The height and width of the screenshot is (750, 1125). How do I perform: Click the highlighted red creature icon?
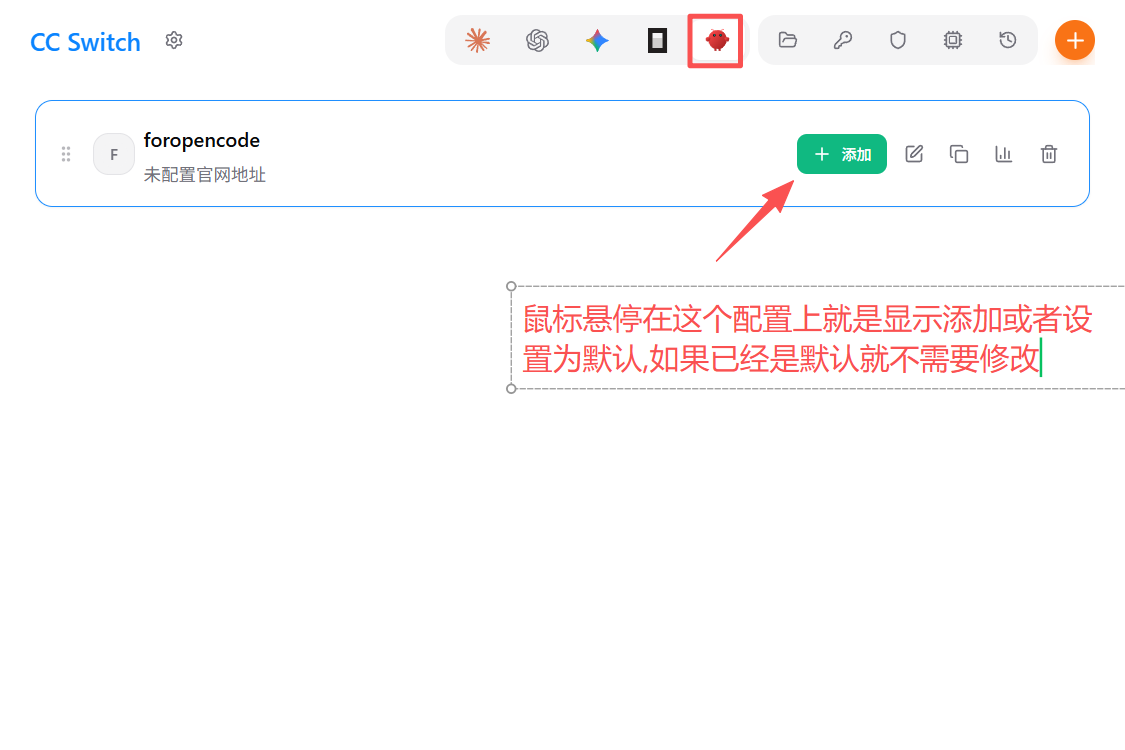716,40
